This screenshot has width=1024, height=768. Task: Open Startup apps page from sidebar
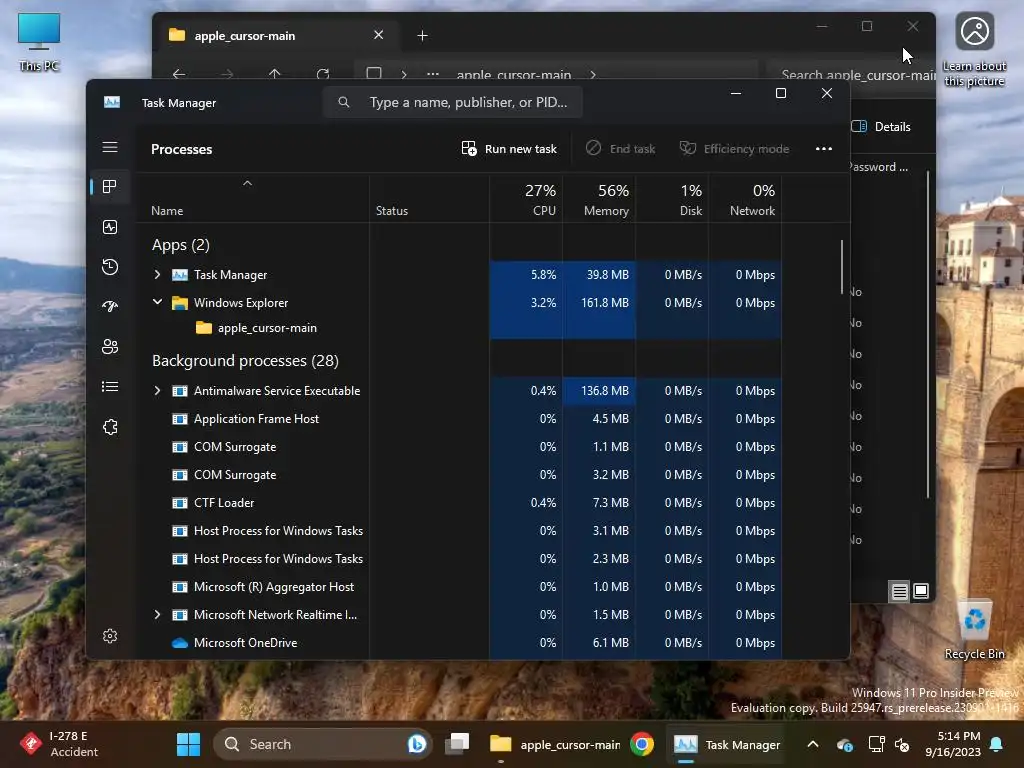pyautogui.click(x=110, y=306)
